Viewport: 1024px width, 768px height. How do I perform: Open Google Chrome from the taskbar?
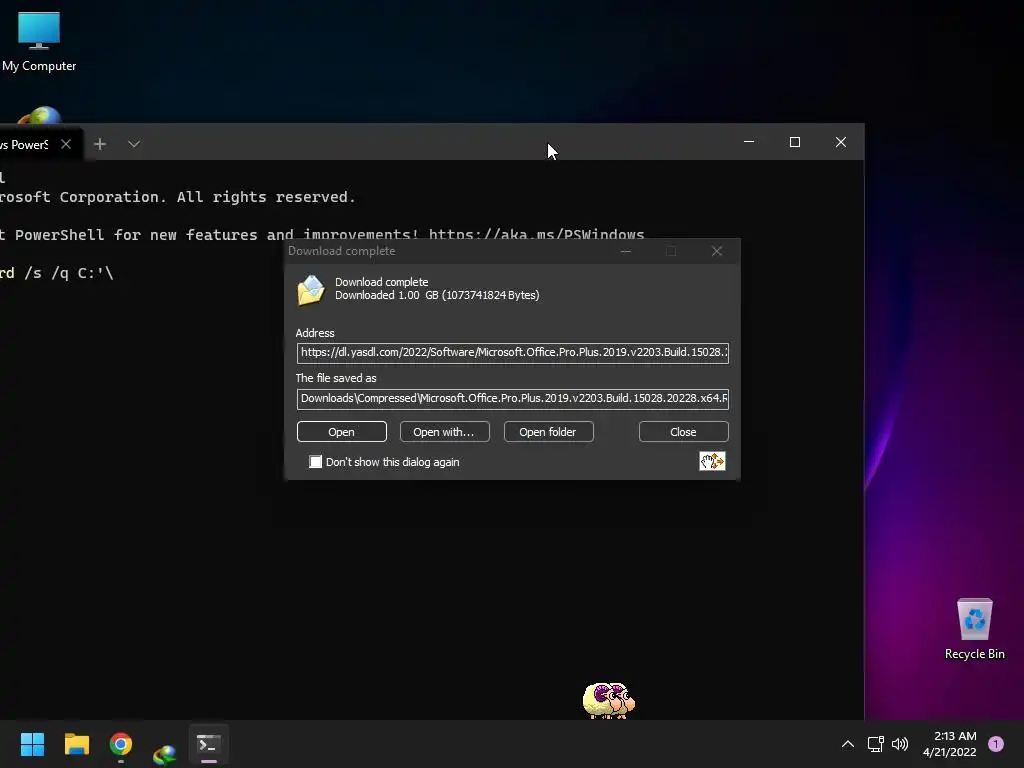coord(121,744)
